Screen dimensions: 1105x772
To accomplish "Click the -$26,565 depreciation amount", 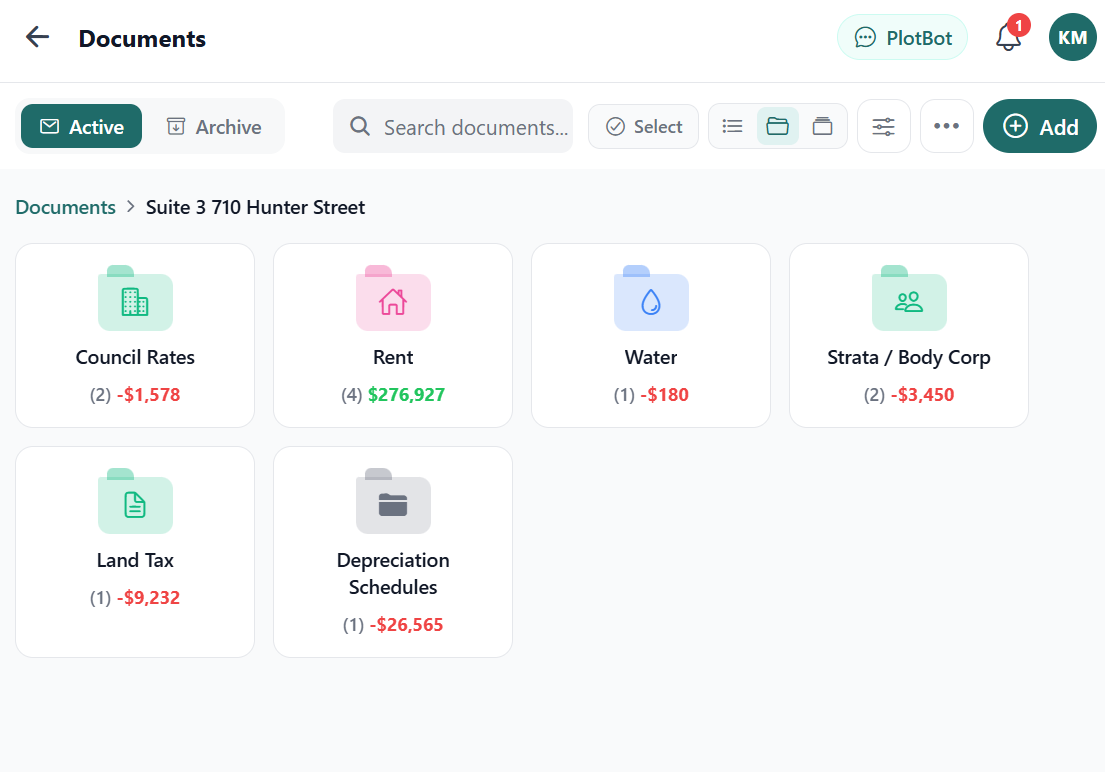I will tap(407, 625).
